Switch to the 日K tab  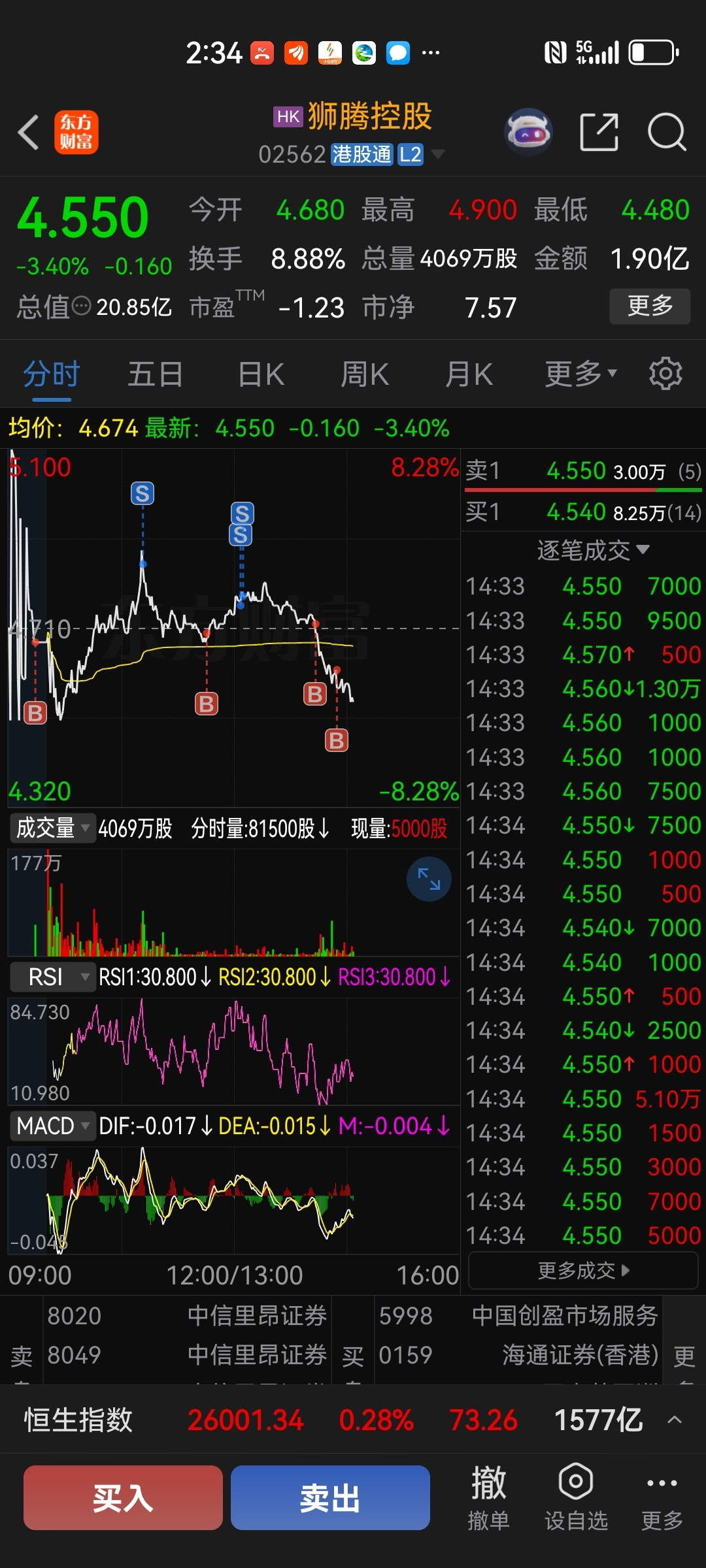tap(261, 374)
